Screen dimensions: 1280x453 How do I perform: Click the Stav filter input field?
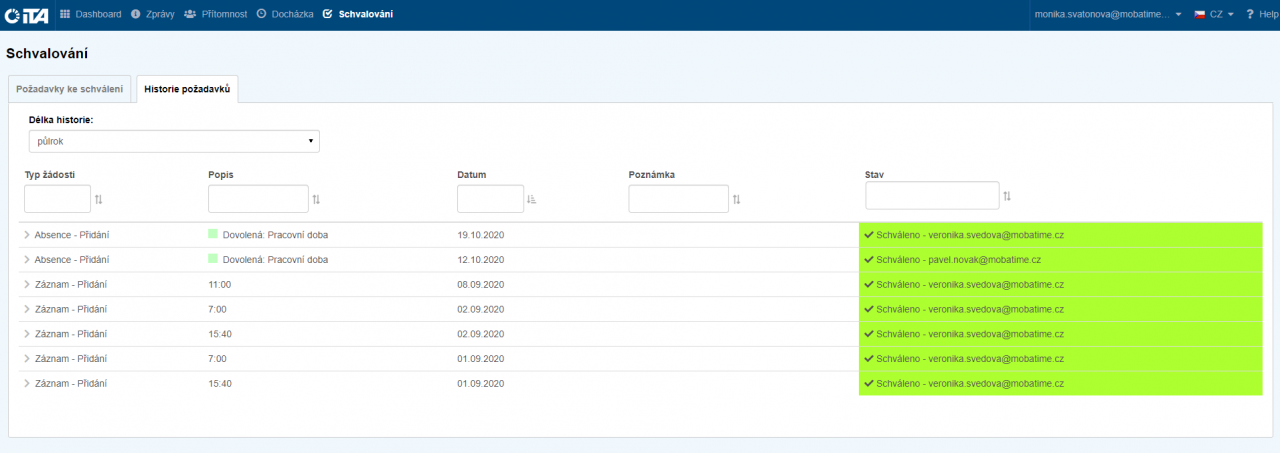pos(931,195)
